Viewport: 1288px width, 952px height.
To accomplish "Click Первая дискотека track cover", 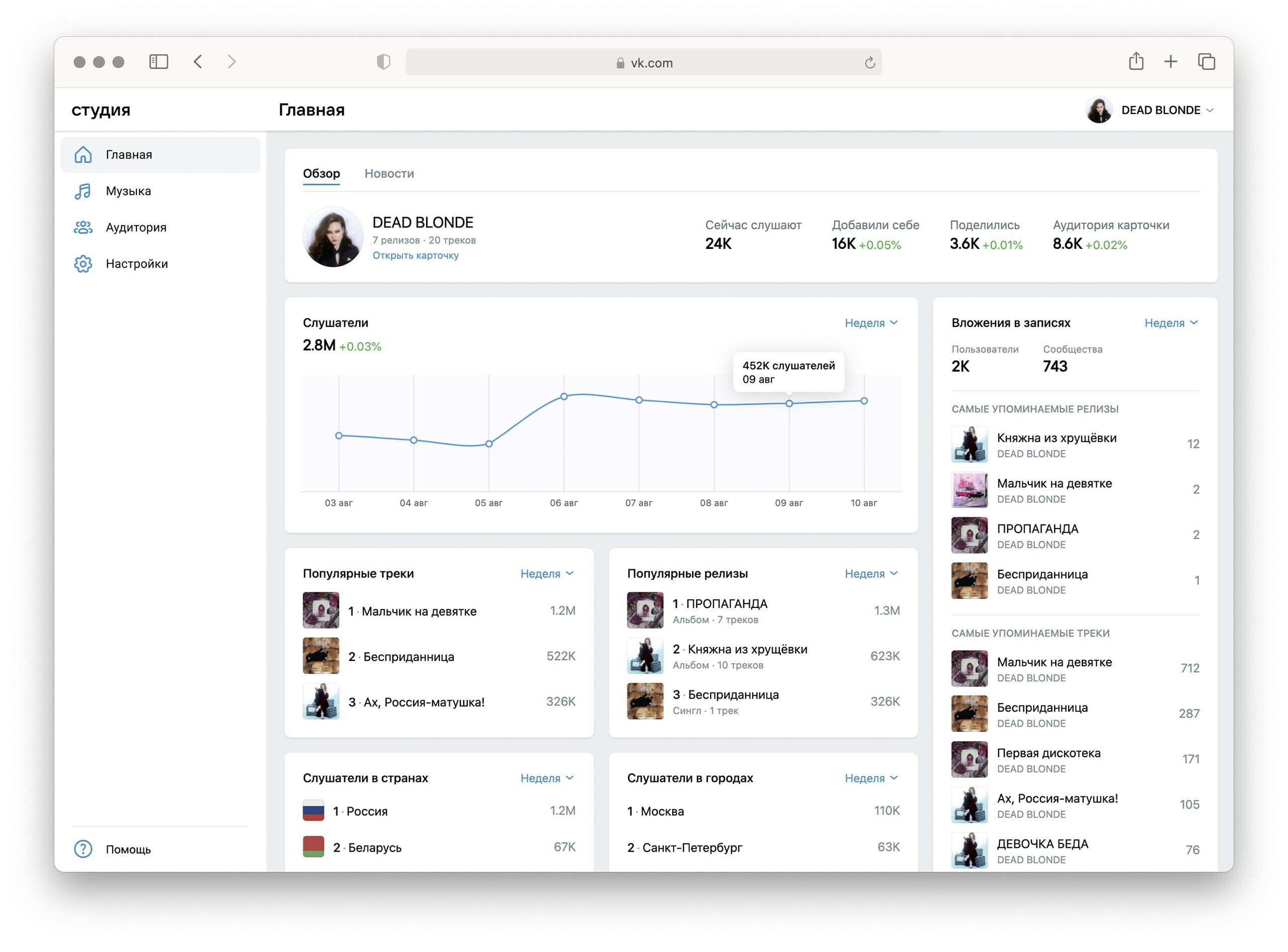I will click(x=969, y=759).
